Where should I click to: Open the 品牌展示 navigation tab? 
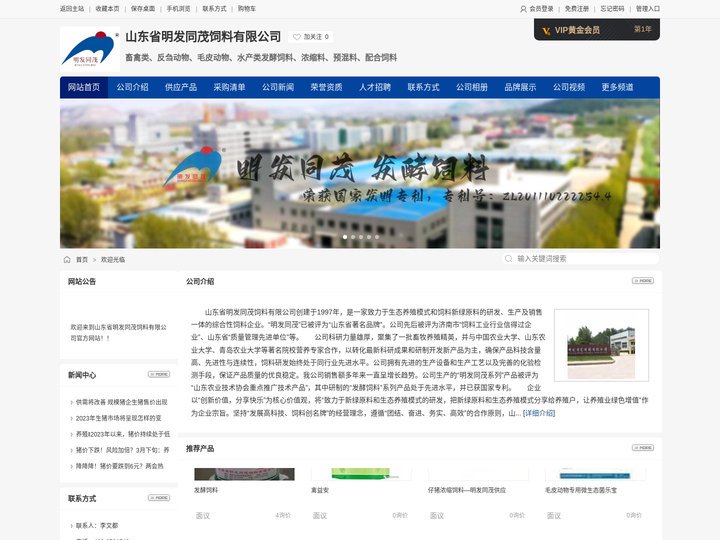pyautogui.click(x=520, y=87)
